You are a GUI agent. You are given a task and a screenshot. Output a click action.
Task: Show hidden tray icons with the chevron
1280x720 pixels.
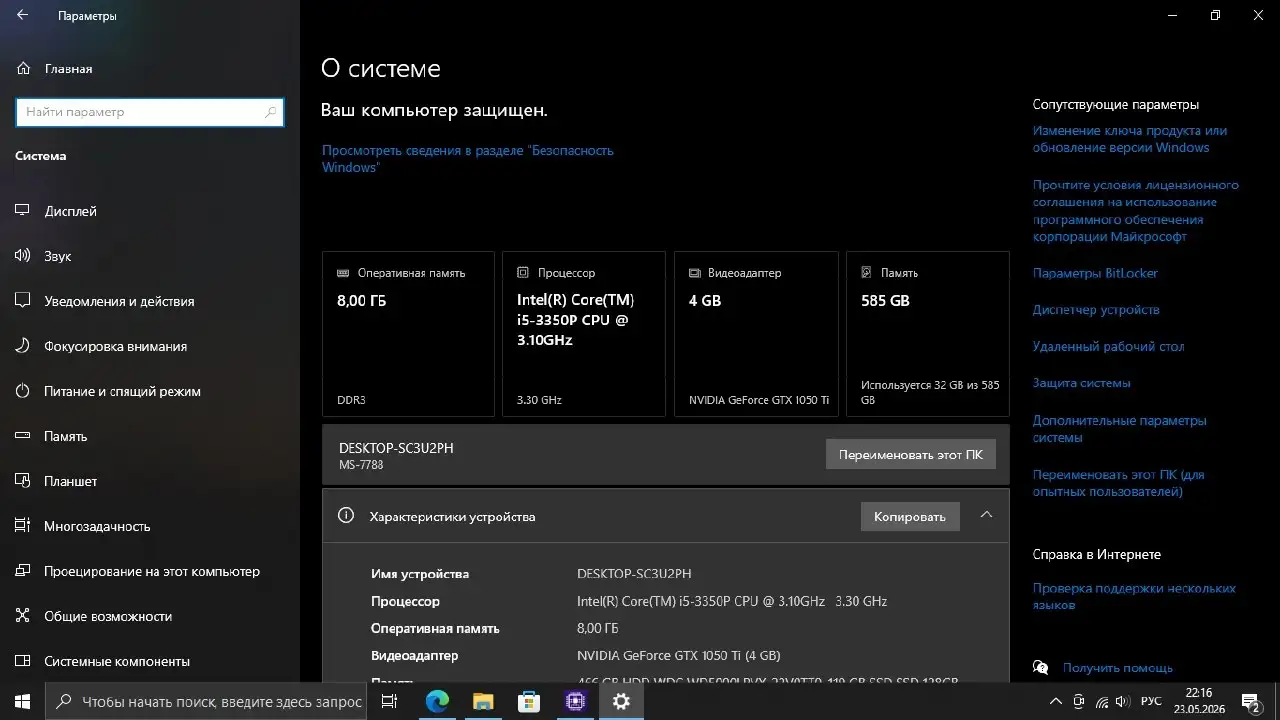1055,702
